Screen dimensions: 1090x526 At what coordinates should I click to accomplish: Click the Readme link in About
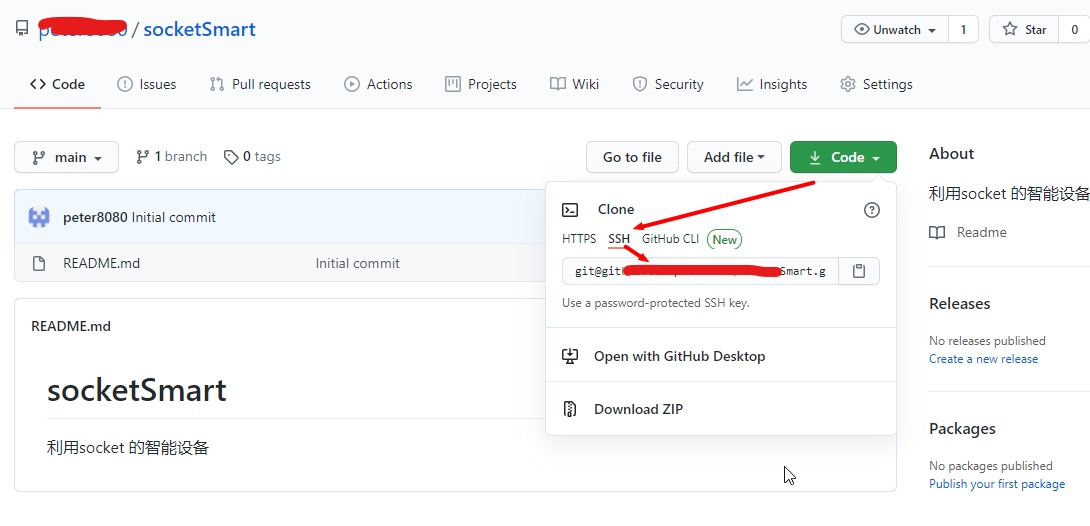tap(982, 232)
